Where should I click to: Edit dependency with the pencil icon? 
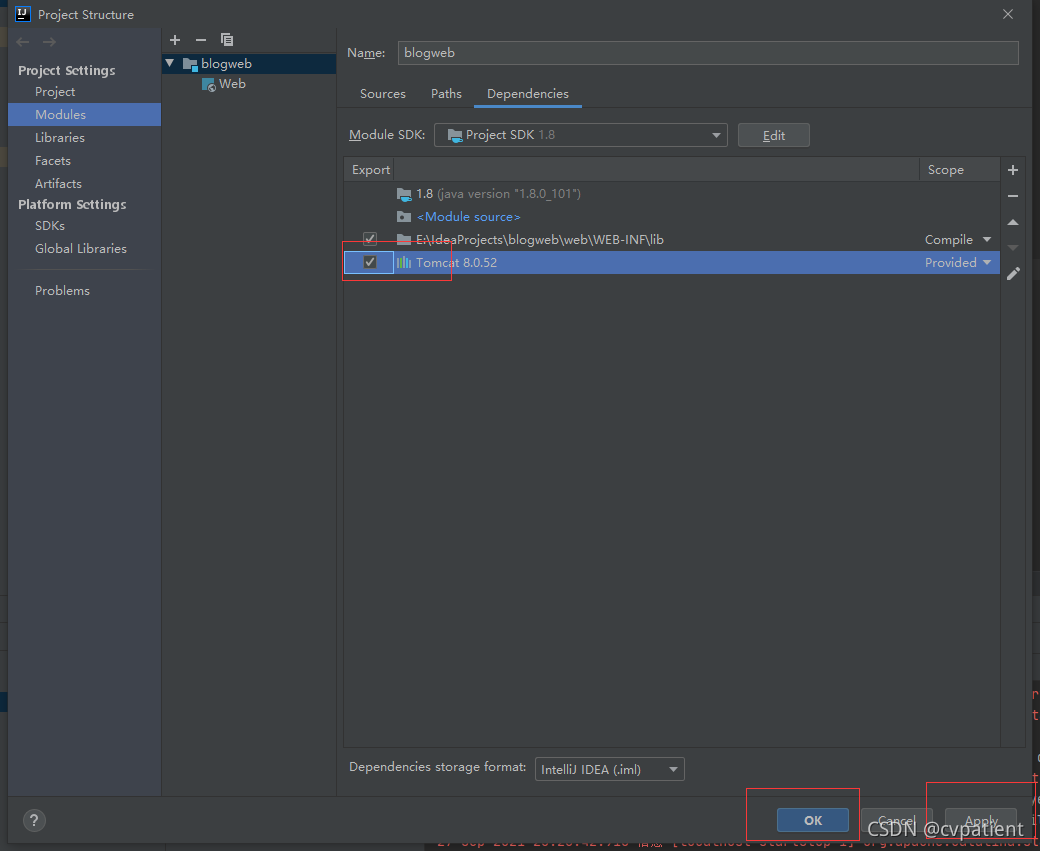(1013, 273)
